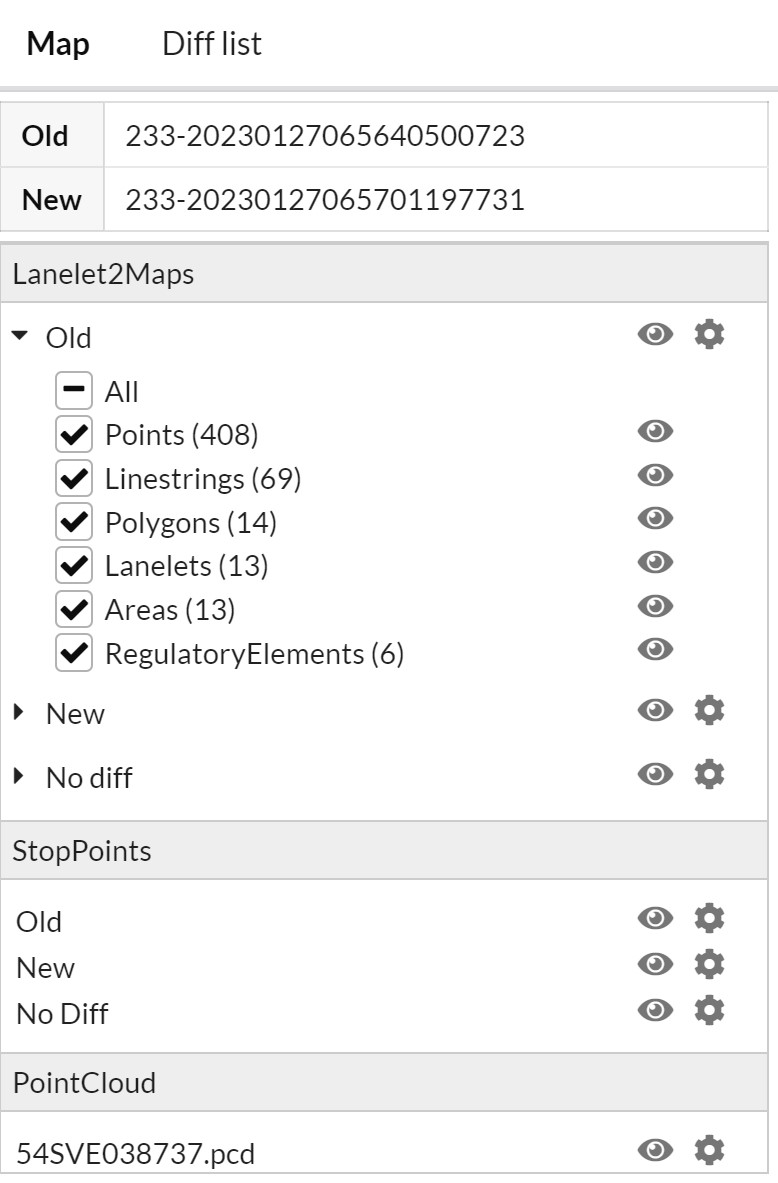Collapse the Old Lanelet2Maps tree
Viewport: 778px width, 1183px height.
20,337
